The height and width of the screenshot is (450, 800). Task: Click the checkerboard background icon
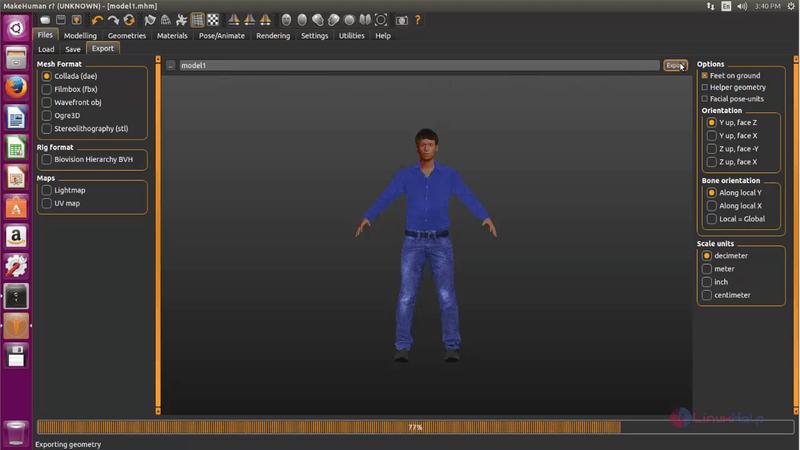point(212,19)
